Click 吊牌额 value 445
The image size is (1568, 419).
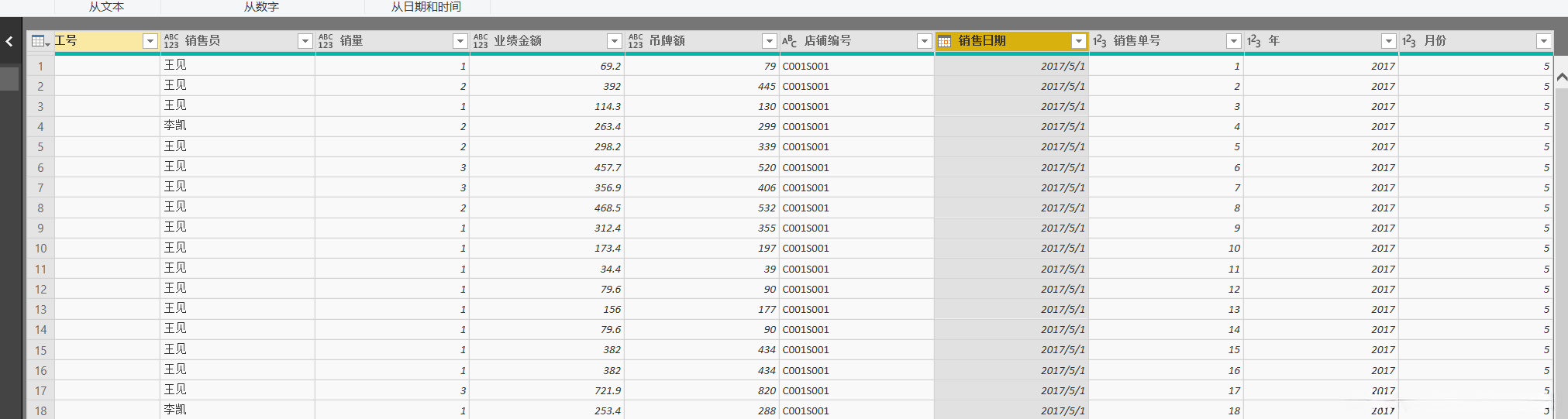[701, 86]
